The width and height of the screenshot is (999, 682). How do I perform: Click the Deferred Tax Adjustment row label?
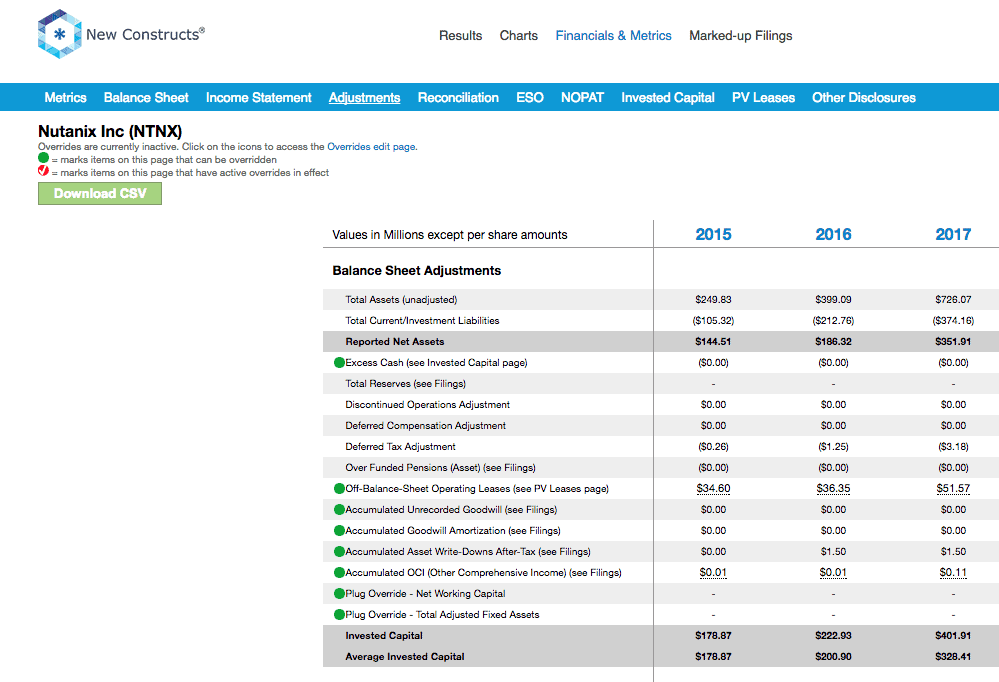point(401,447)
